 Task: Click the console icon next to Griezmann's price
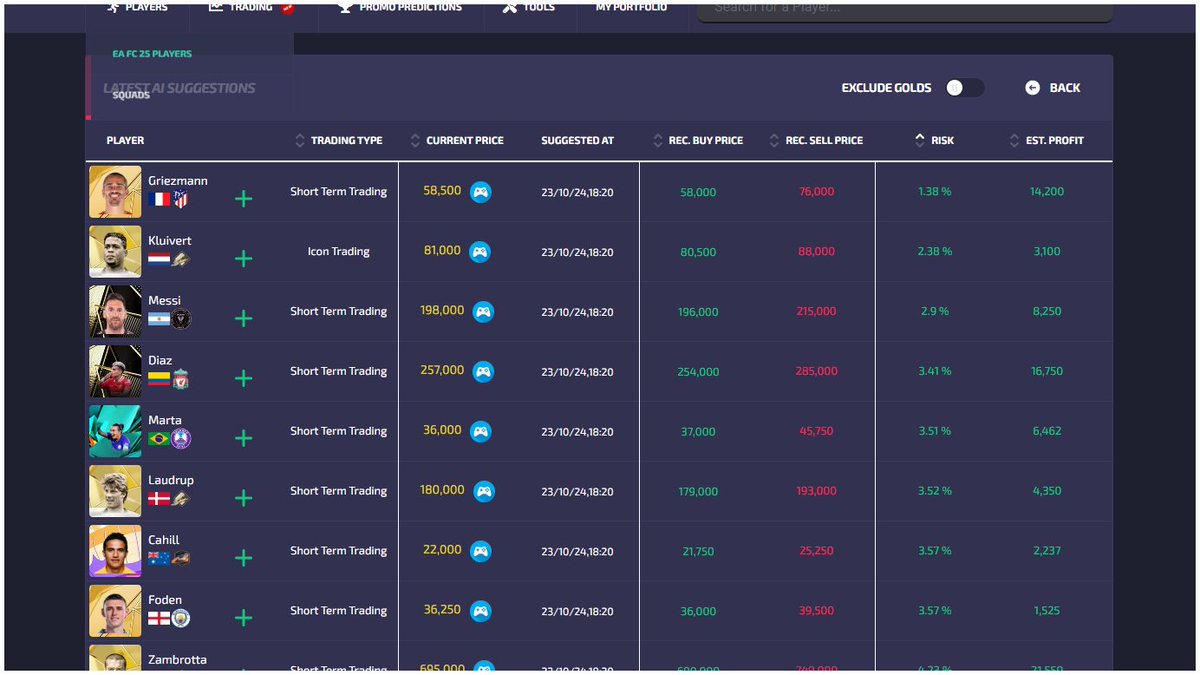[x=481, y=192]
